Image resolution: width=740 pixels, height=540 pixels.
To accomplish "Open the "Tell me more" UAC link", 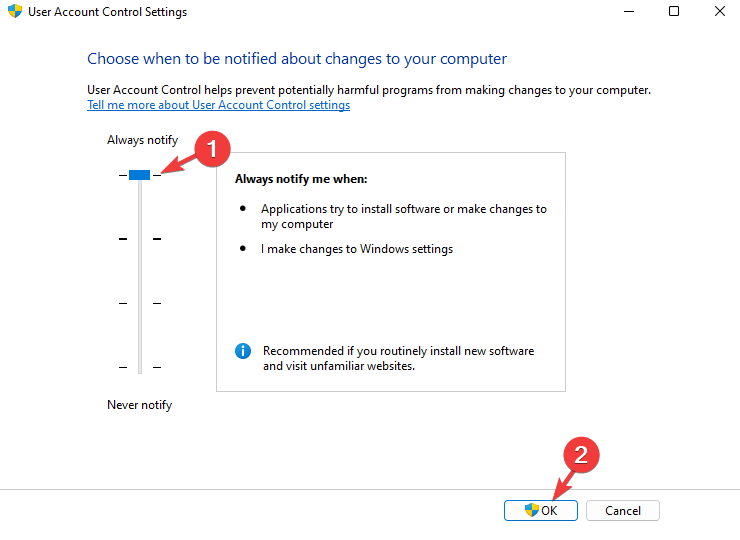I will [218, 105].
